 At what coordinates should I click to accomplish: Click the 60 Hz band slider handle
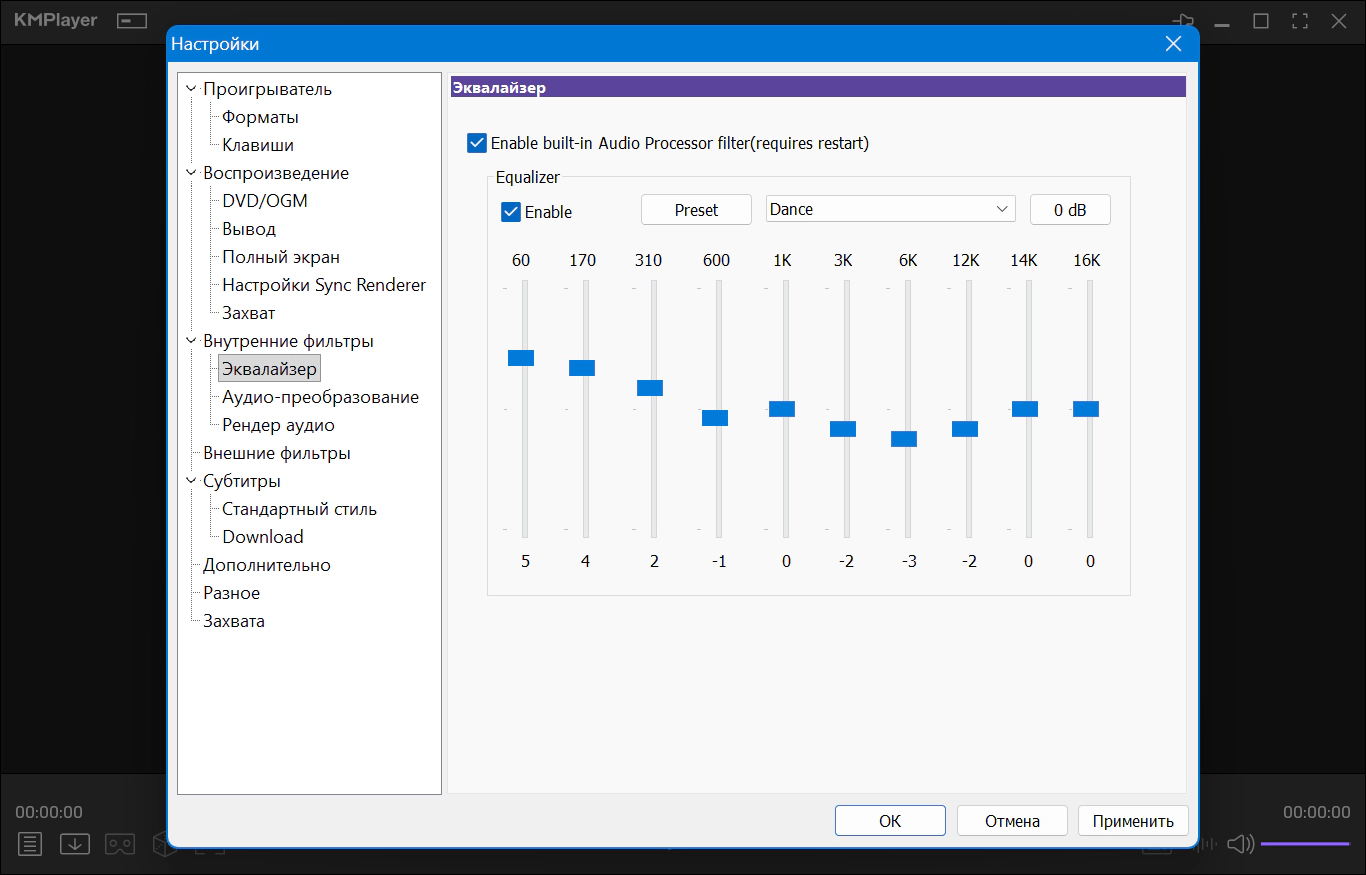pos(521,358)
